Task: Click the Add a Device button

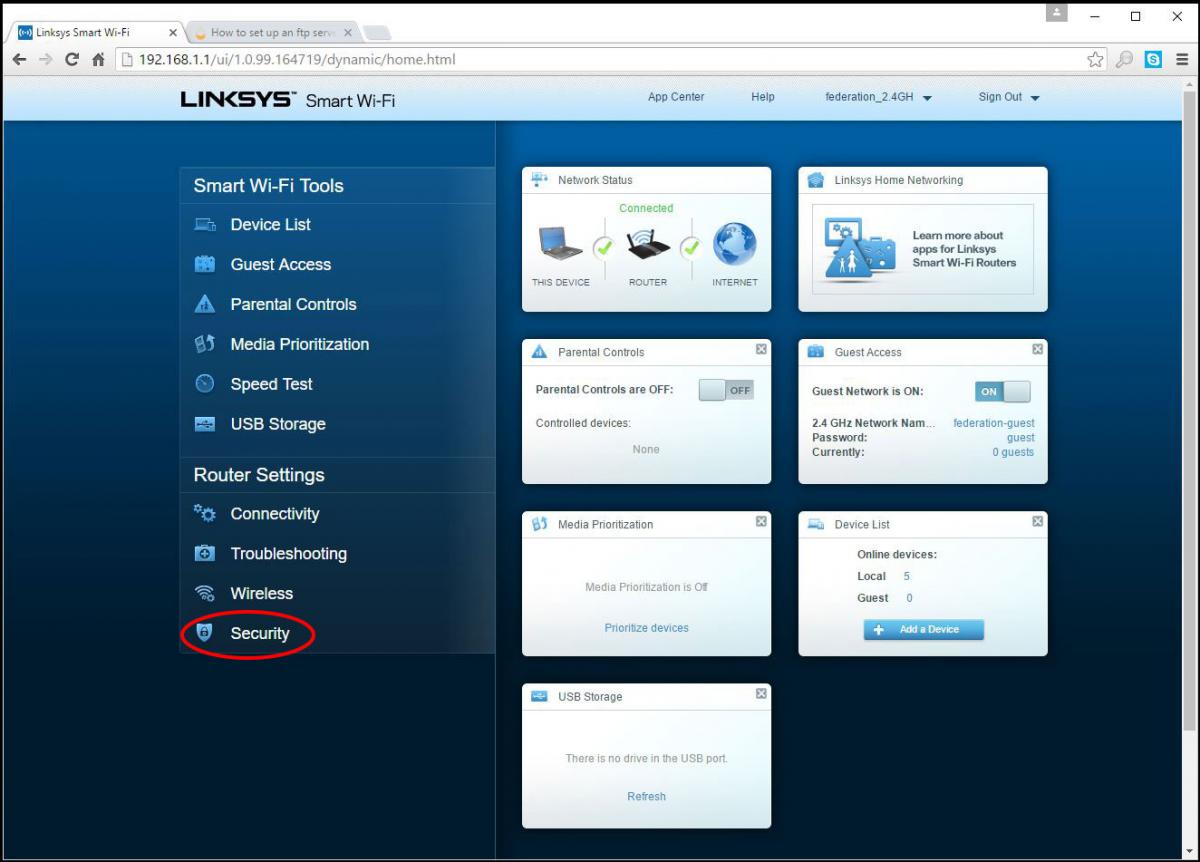Action: point(923,629)
